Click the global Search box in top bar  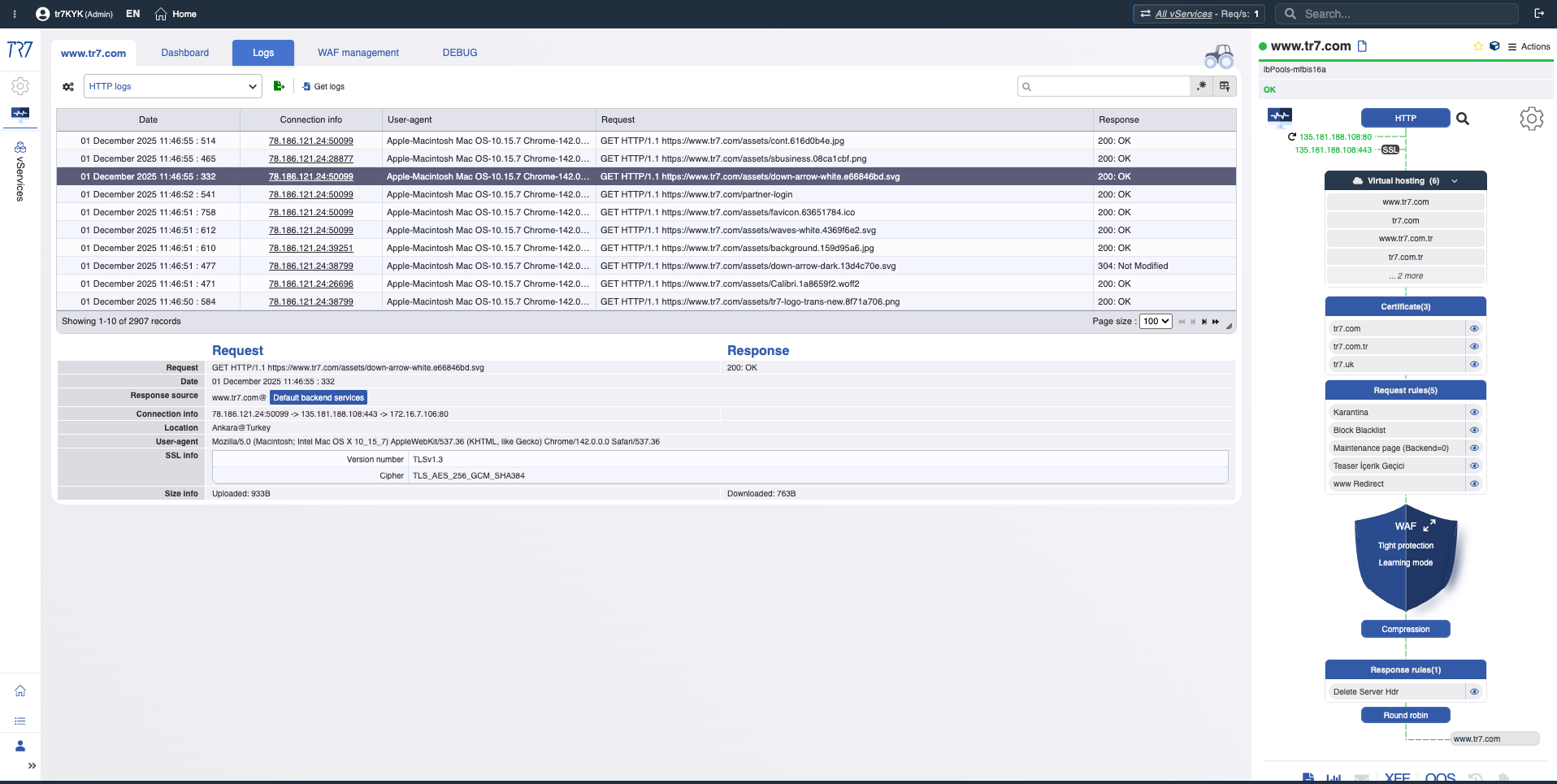click(1396, 14)
